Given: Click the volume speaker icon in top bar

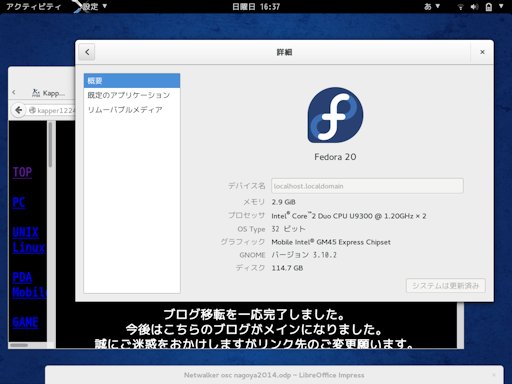Looking at the screenshot, I should (474, 7).
